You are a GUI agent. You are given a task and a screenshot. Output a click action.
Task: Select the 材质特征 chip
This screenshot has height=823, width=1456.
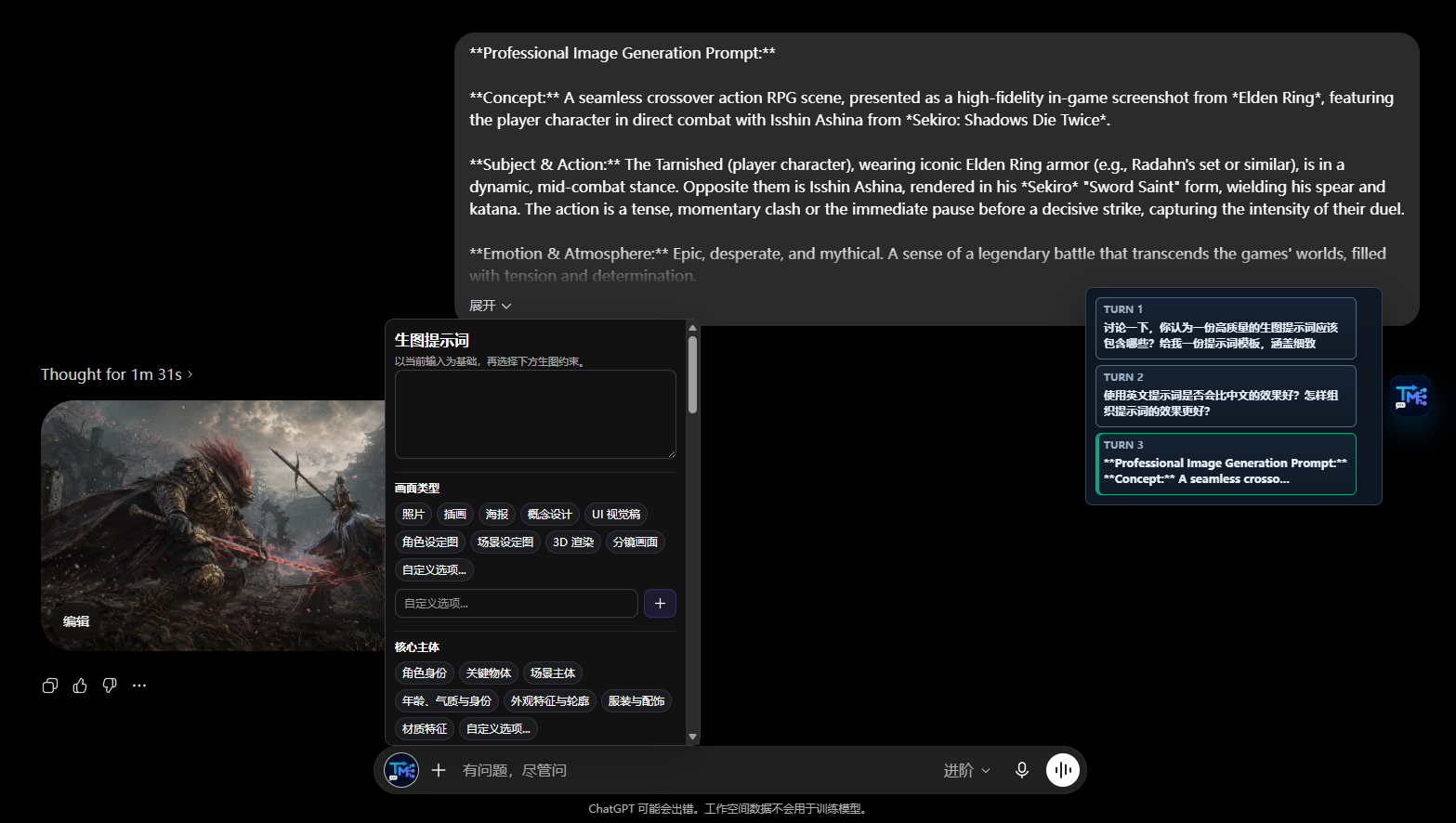pos(425,729)
